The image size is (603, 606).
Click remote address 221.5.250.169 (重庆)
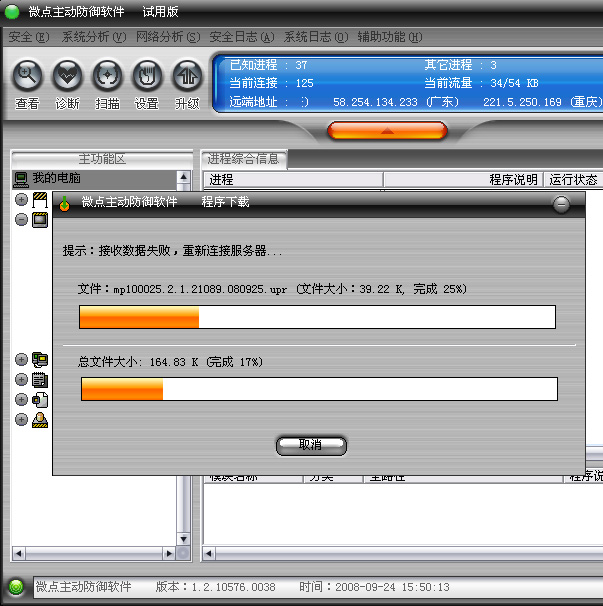(543, 102)
